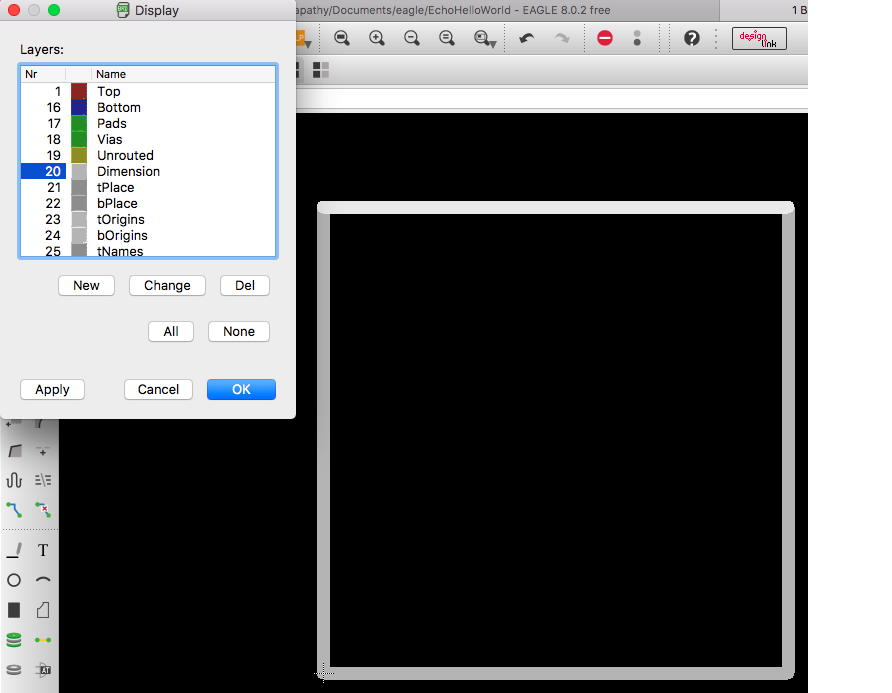The width and height of the screenshot is (892, 693).
Task: Click the red Stop command icon
Action: point(605,38)
